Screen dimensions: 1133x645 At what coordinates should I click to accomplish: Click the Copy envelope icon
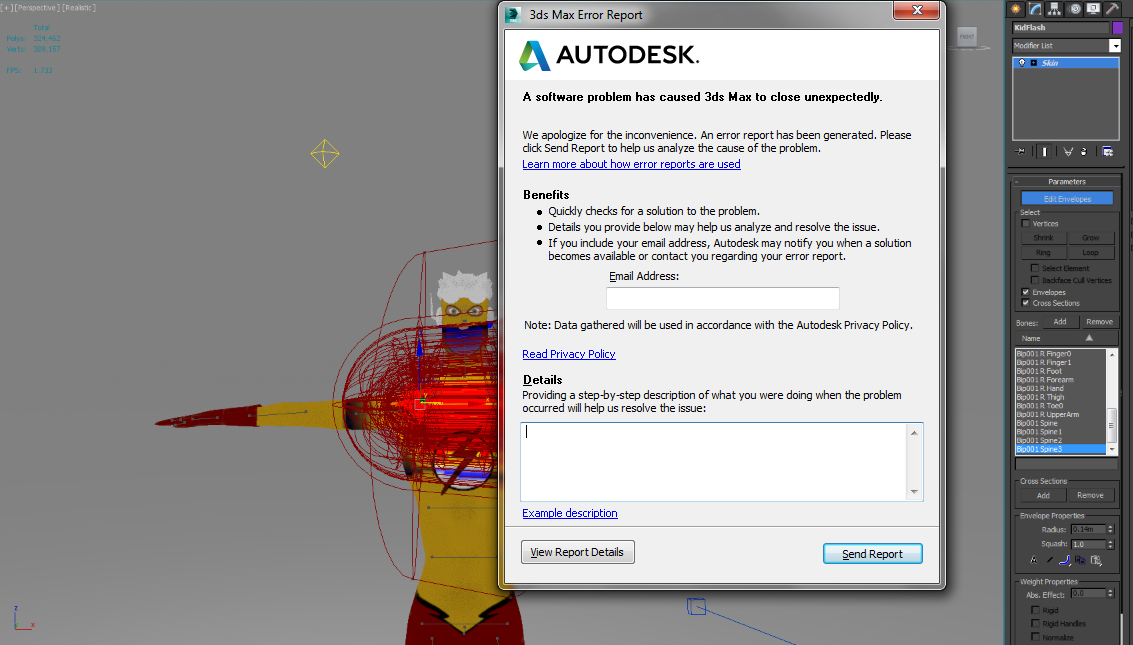[1080, 560]
